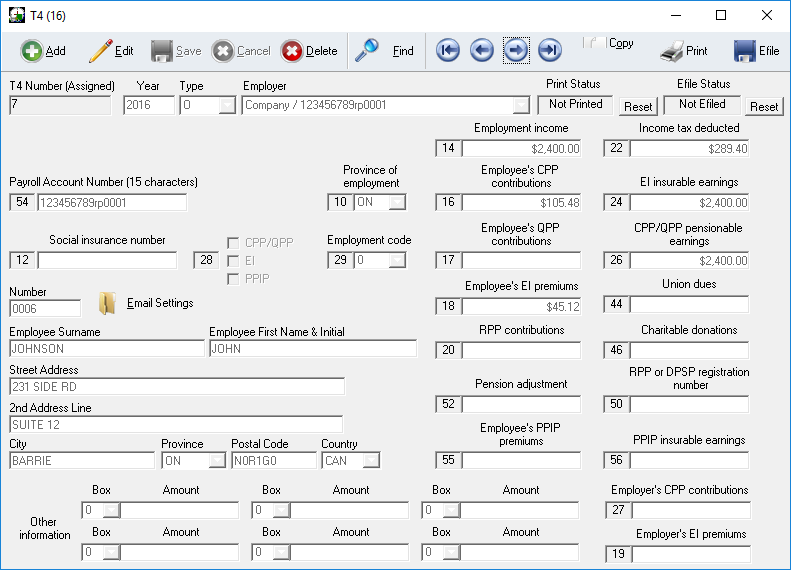Open Email Settings folder icon

coord(108,303)
